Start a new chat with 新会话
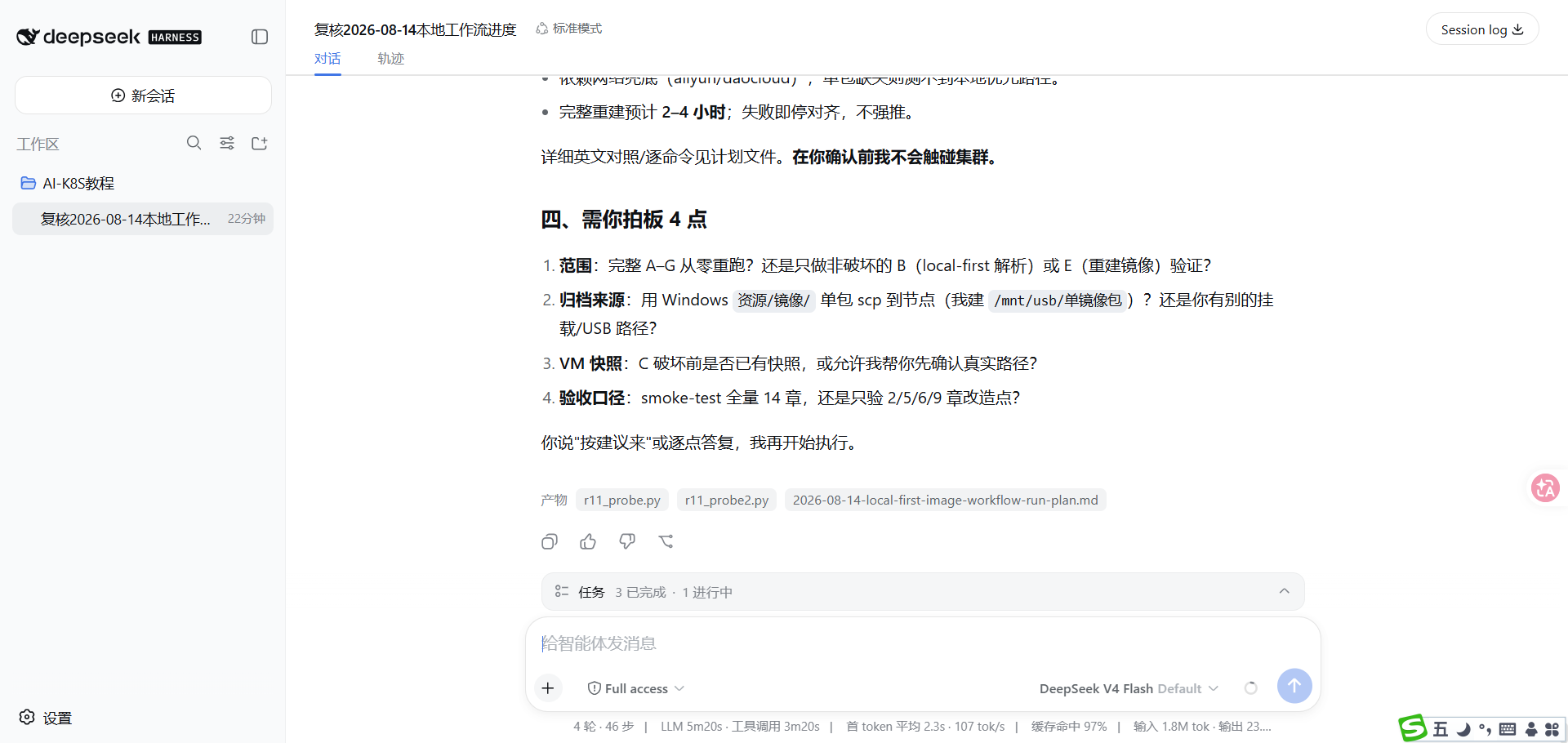1568x743 pixels. [143, 96]
